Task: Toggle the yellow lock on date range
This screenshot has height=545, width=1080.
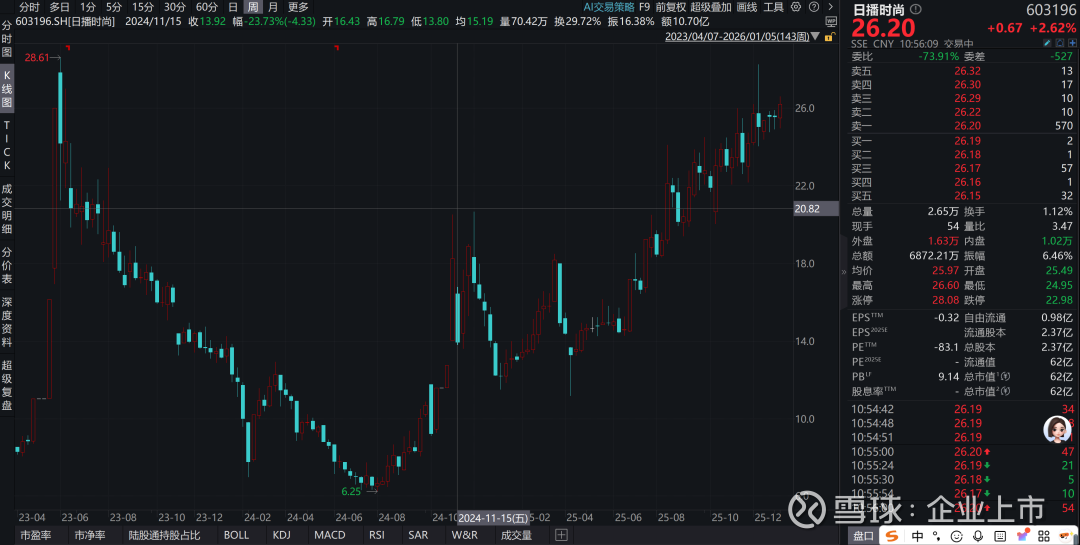Action: click(829, 37)
